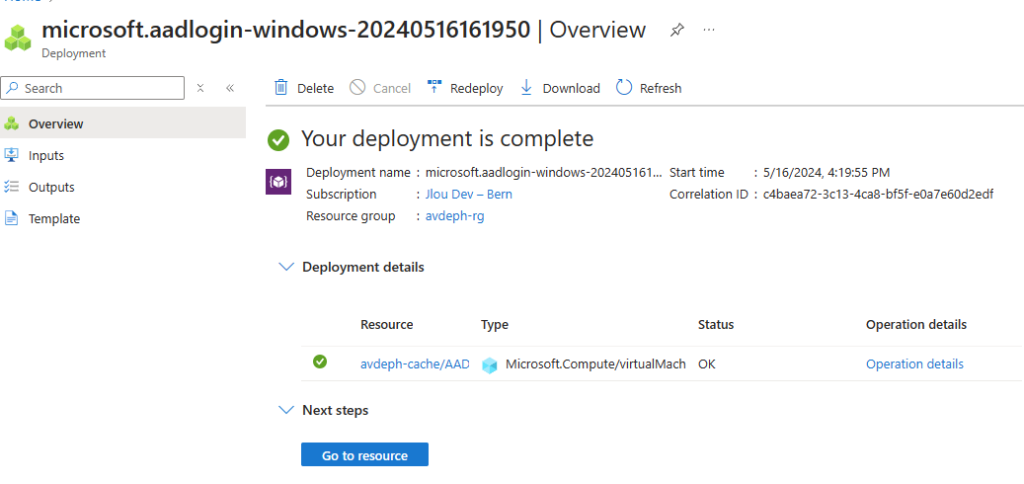
Task: Open the Overview menu item
Action: [123, 123]
